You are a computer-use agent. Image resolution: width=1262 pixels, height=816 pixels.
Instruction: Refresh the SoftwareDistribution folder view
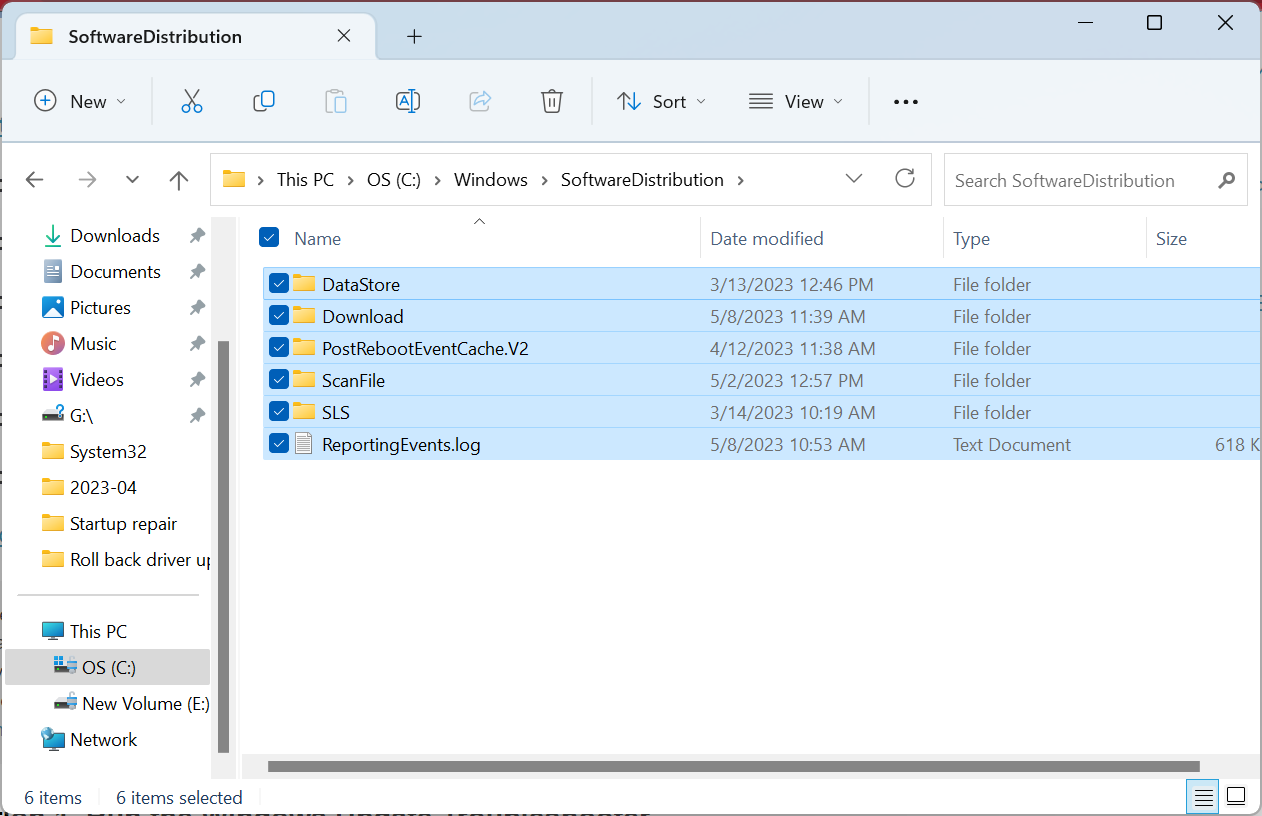coord(905,179)
